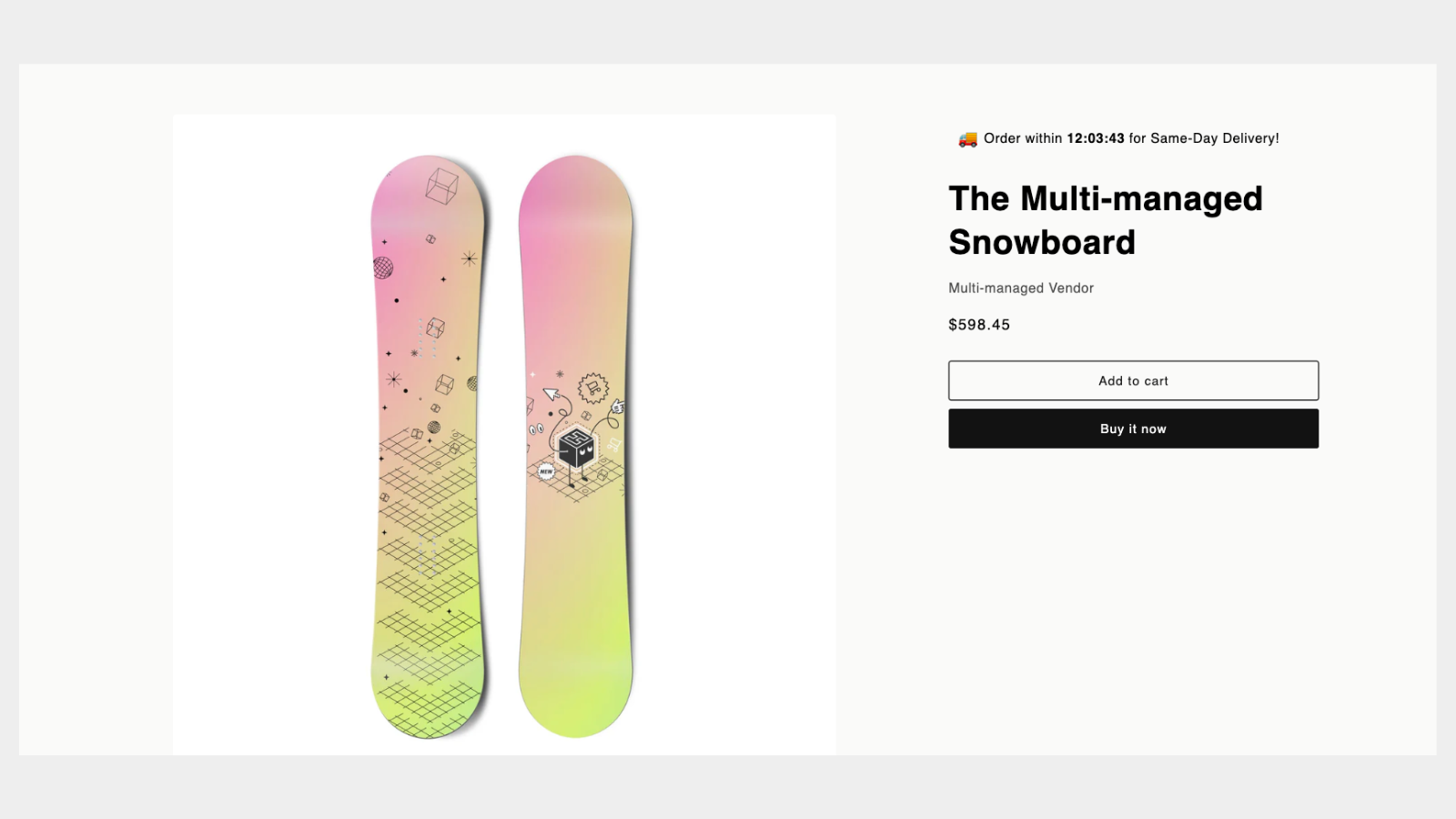The image size is (1456, 819).
Task: Click the shopping cart gear badge graphic
Action: [x=593, y=388]
